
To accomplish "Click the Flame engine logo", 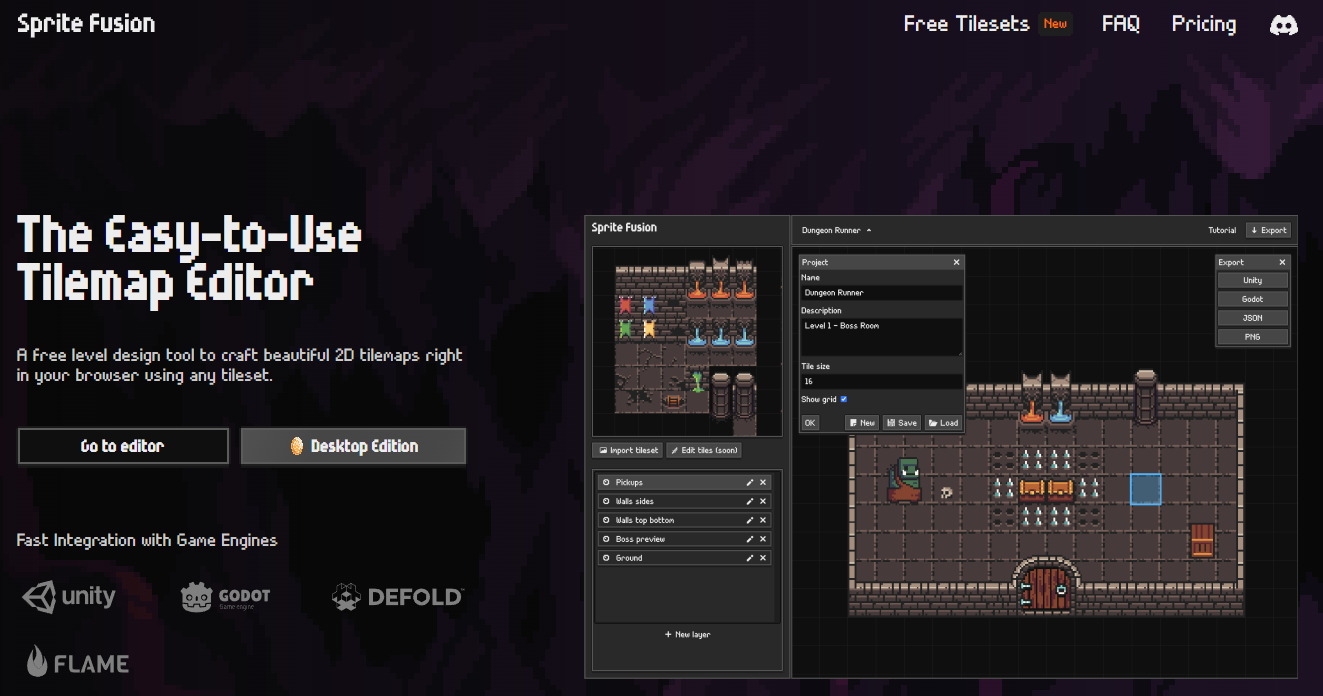I will (77, 662).
